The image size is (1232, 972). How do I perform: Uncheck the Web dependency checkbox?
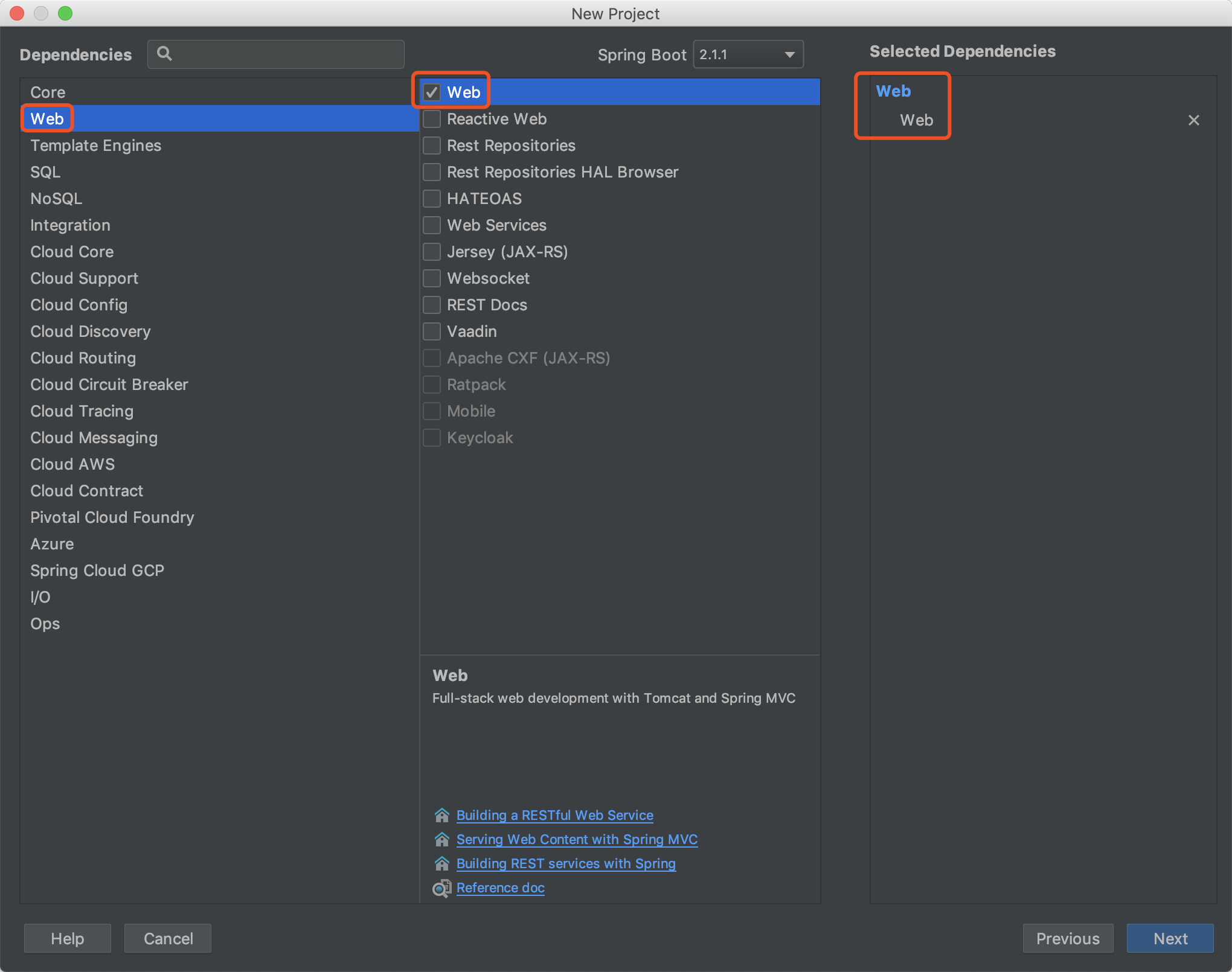pos(432,92)
